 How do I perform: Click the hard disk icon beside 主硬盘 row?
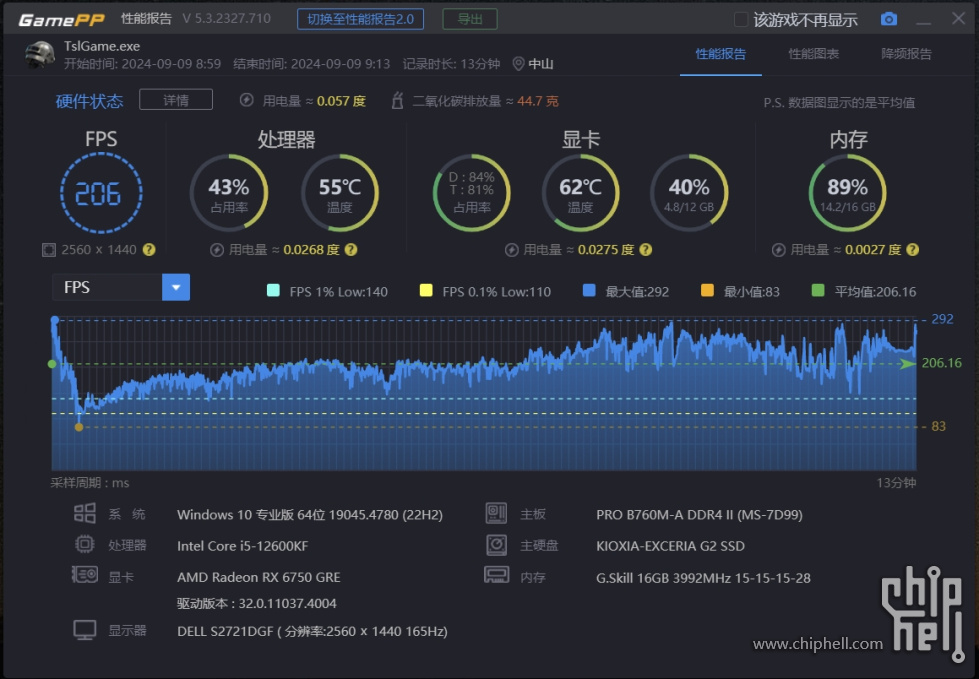(x=496, y=545)
